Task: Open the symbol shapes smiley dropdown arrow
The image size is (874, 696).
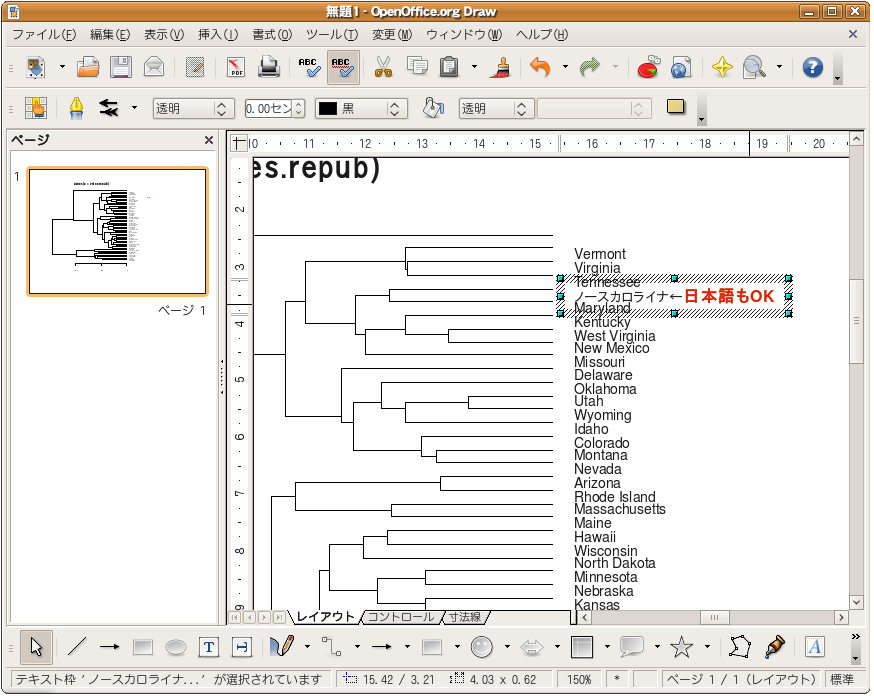Action: point(506,647)
